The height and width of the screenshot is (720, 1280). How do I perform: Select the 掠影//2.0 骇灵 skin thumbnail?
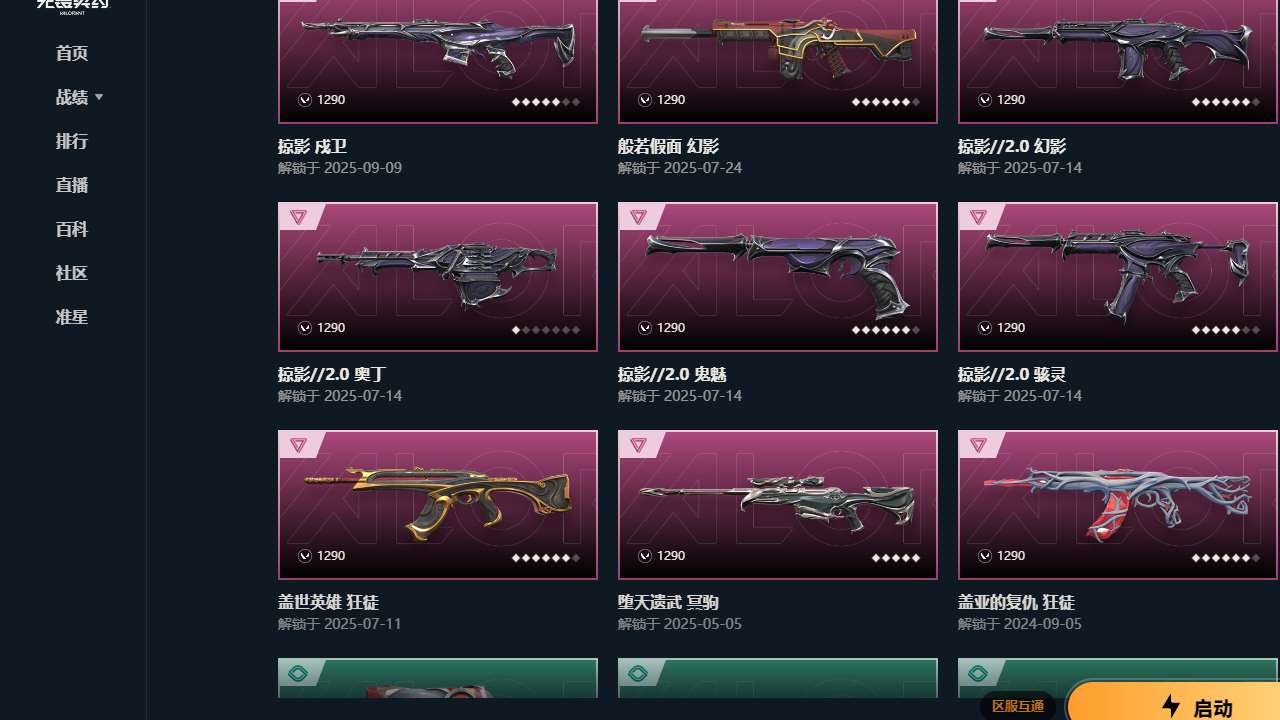pyautogui.click(x=1118, y=277)
